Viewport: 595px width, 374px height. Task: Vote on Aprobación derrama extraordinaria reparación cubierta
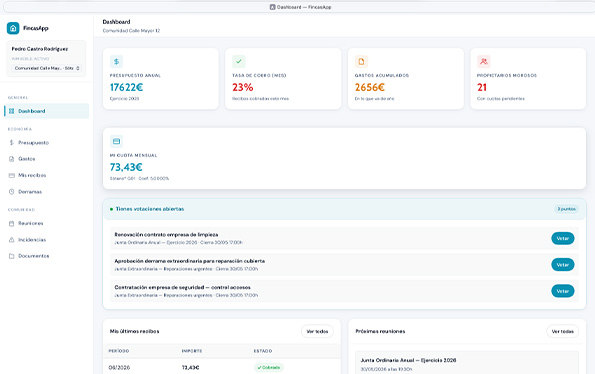tap(563, 265)
